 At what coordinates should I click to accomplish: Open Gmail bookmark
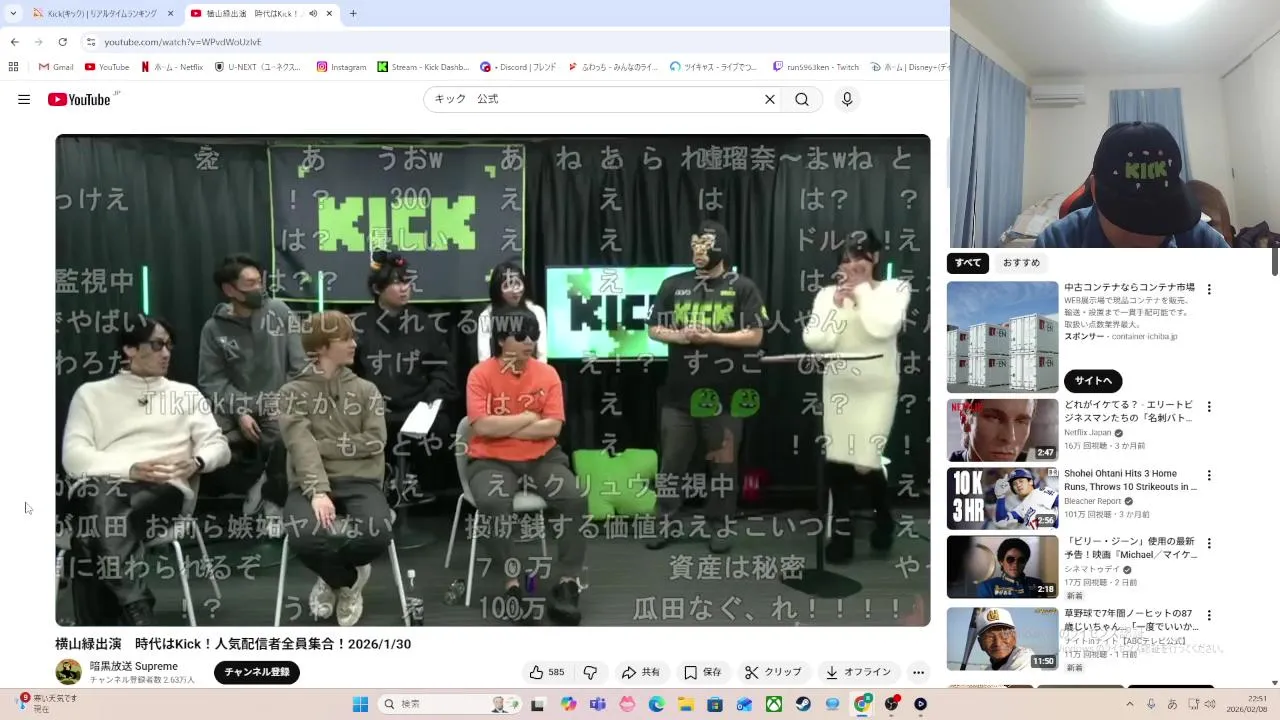pyautogui.click(x=56, y=67)
